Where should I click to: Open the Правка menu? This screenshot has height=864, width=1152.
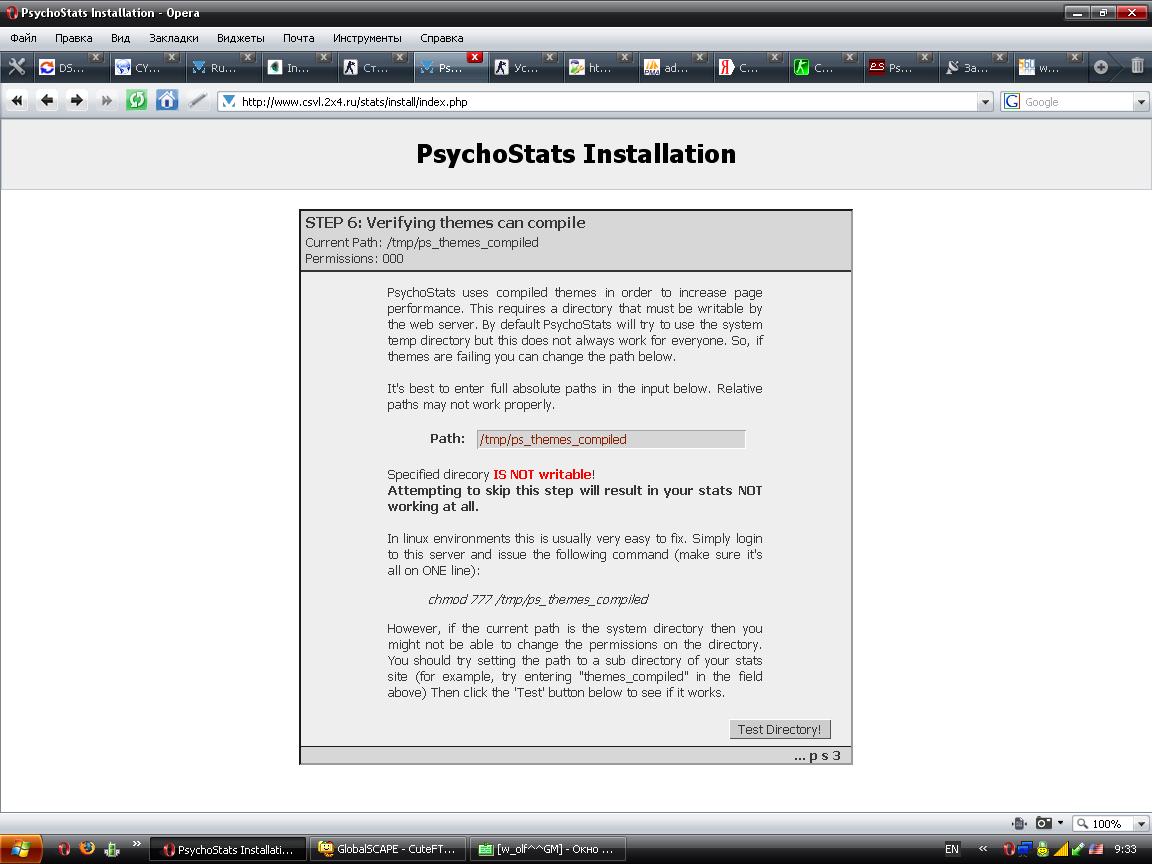point(73,38)
